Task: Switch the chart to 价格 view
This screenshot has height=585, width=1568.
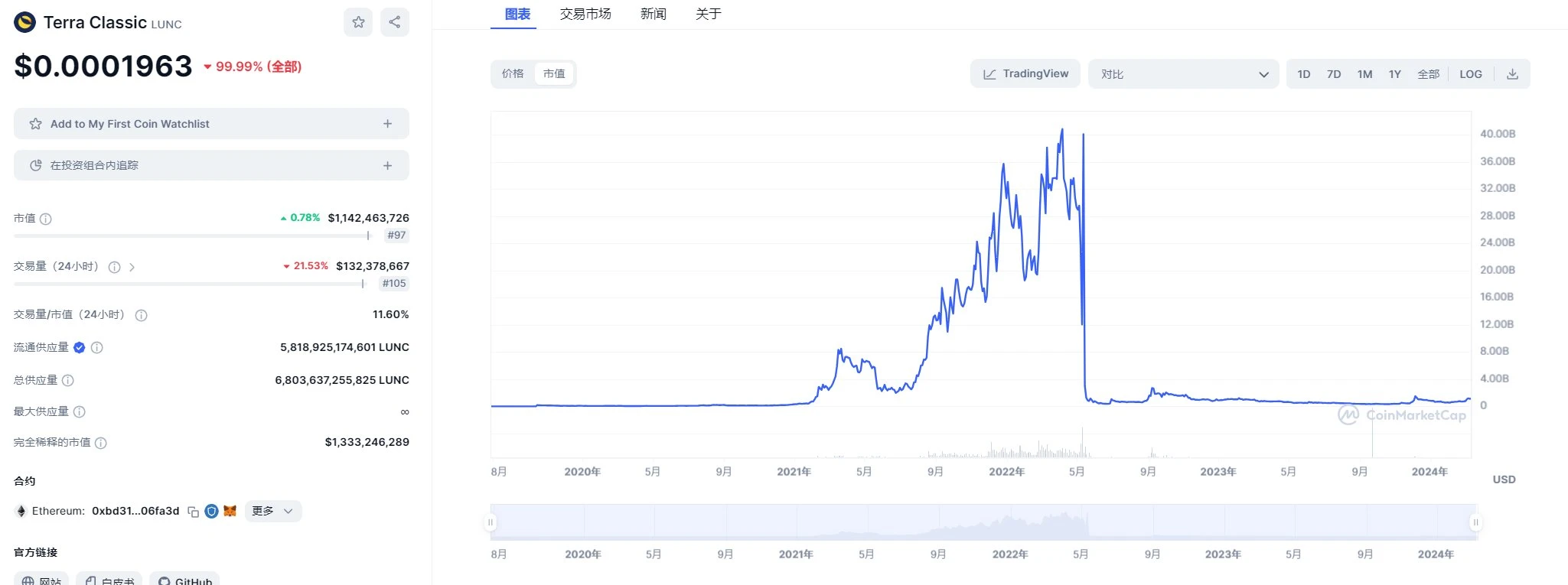Action: pos(513,73)
